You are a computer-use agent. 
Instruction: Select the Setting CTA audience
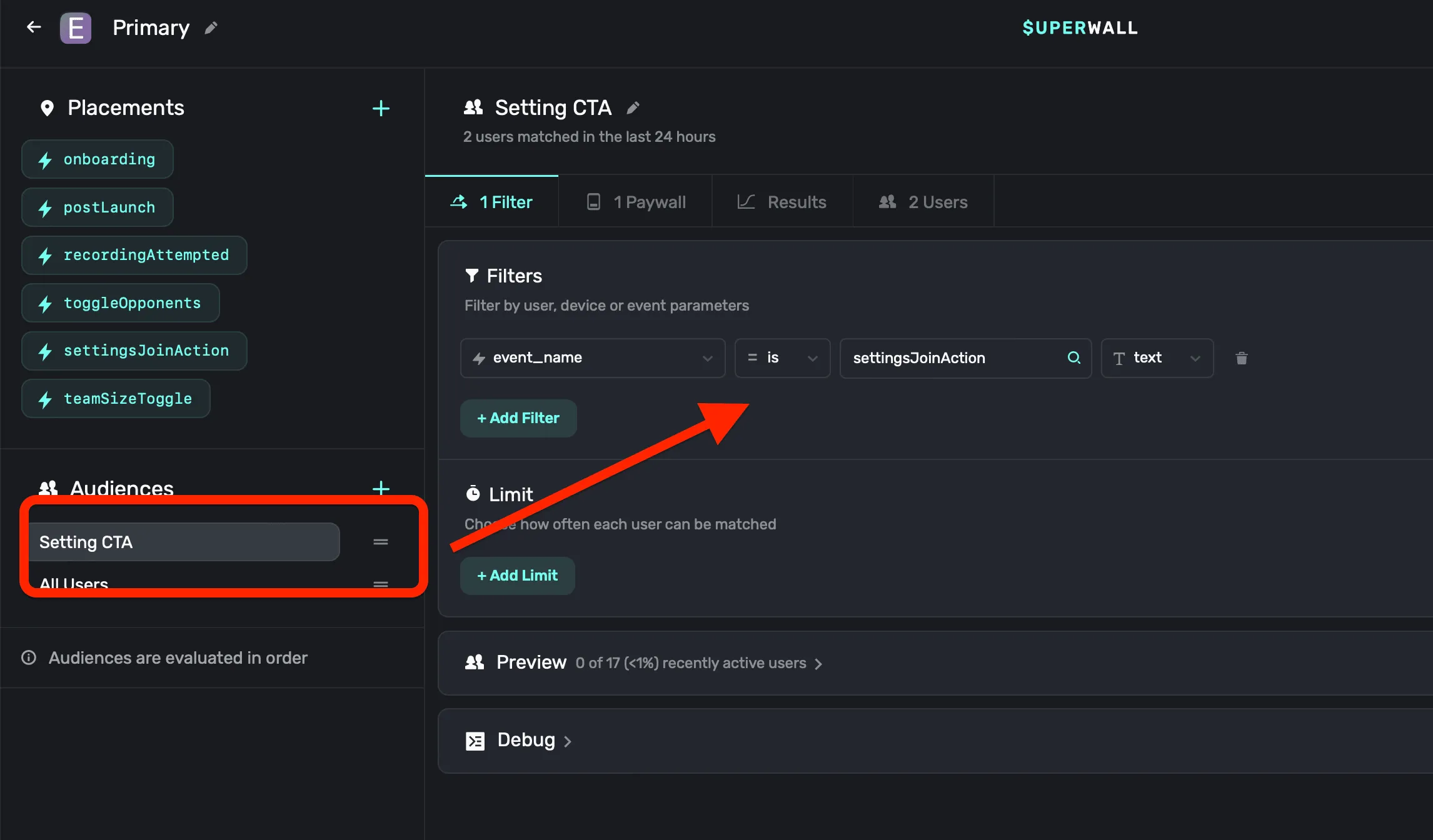point(184,542)
